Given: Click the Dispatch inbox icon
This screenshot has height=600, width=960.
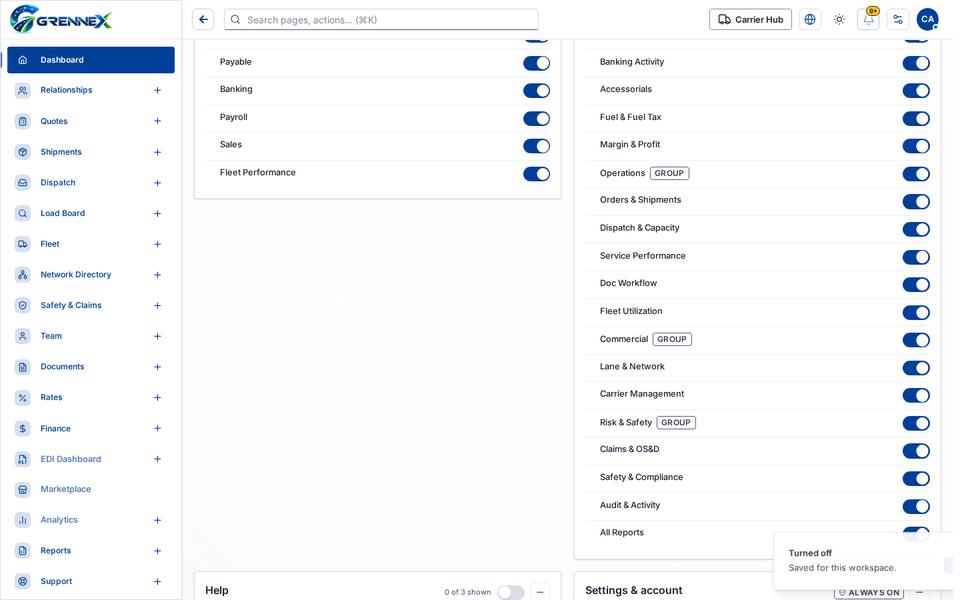Looking at the screenshot, I should point(23,182).
